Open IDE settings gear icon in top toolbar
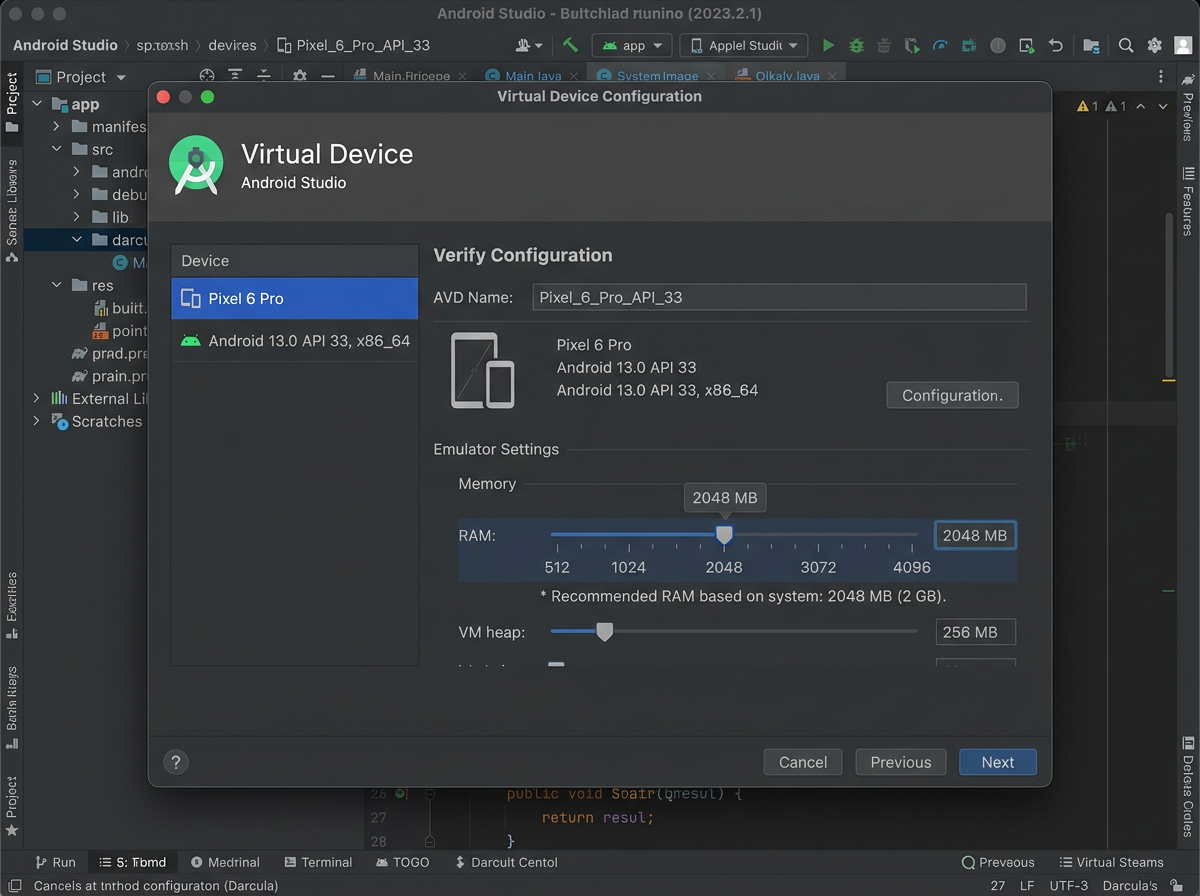This screenshot has width=1200, height=896. (1154, 45)
